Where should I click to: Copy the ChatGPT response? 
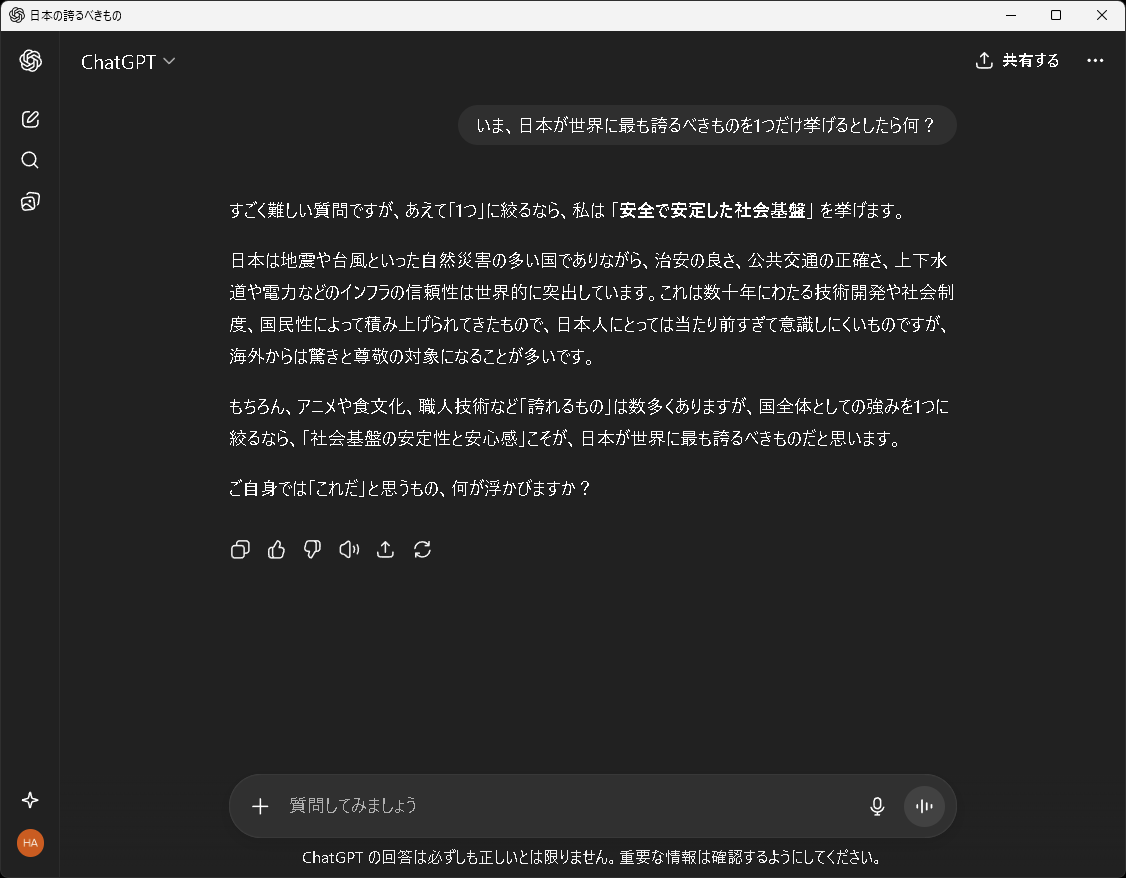[240, 549]
